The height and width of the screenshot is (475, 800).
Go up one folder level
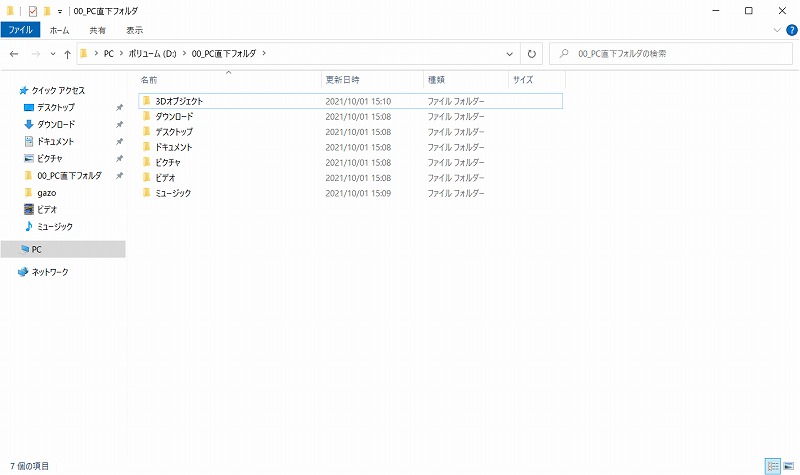point(67,54)
